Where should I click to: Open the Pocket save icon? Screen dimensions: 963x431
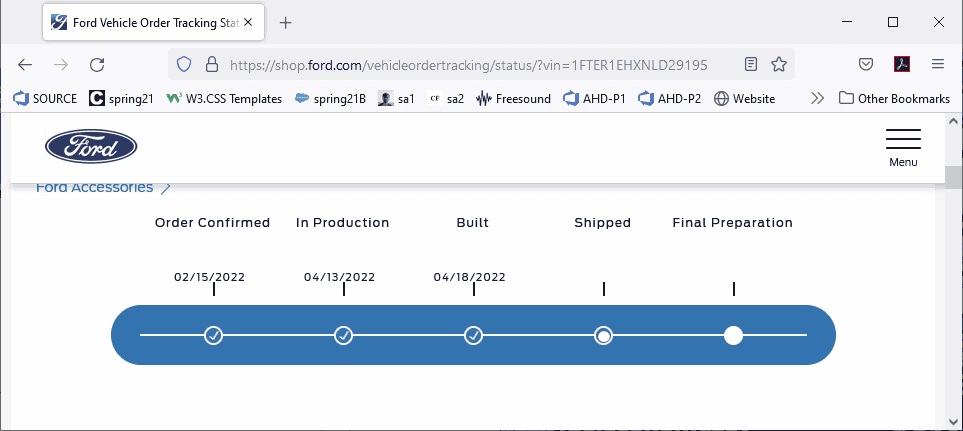pos(866,64)
